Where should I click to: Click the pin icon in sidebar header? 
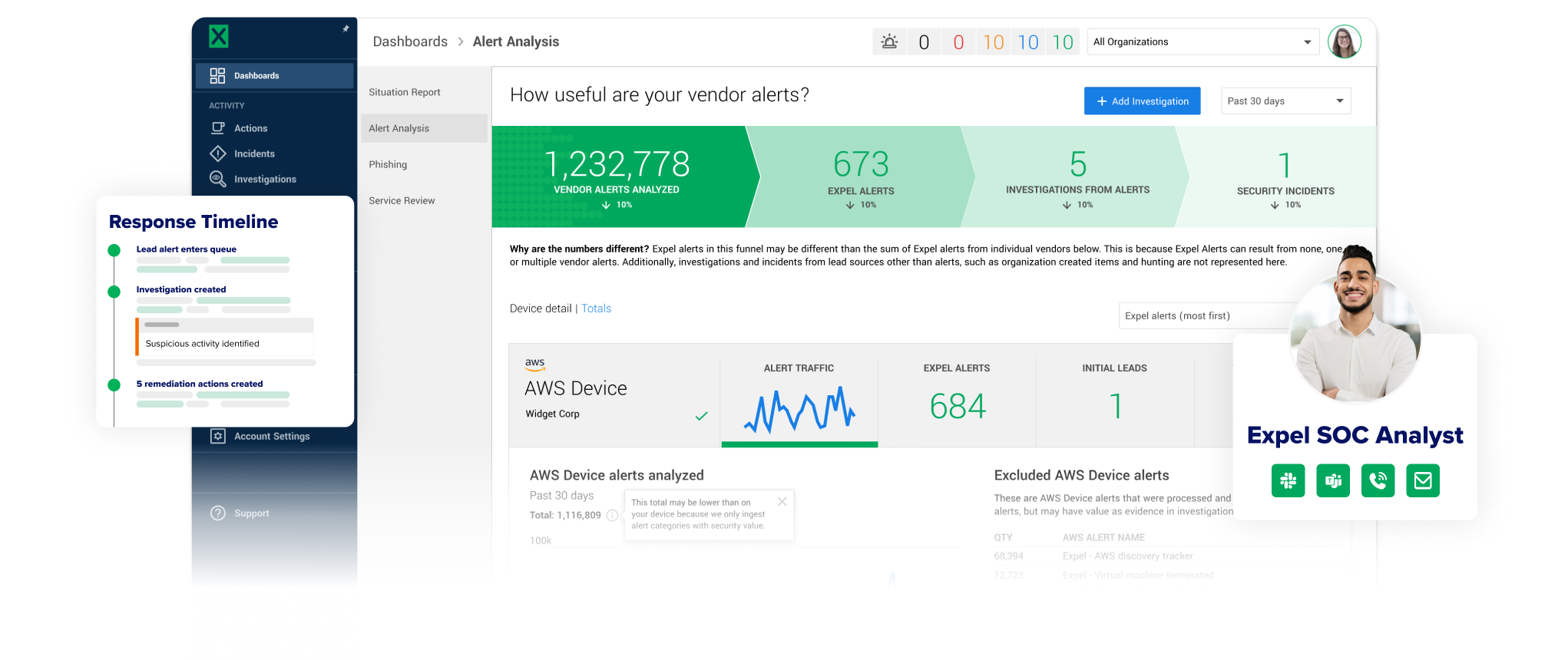click(x=346, y=29)
